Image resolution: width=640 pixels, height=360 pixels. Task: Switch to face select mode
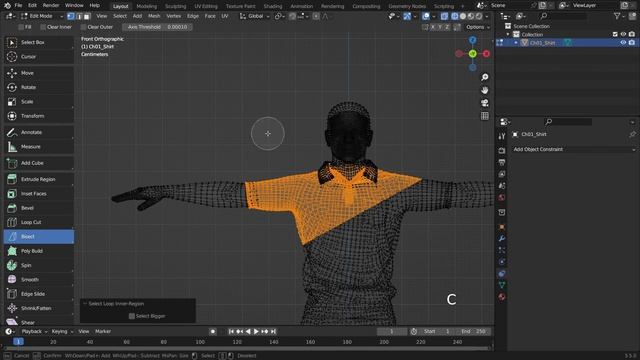(x=87, y=16)
